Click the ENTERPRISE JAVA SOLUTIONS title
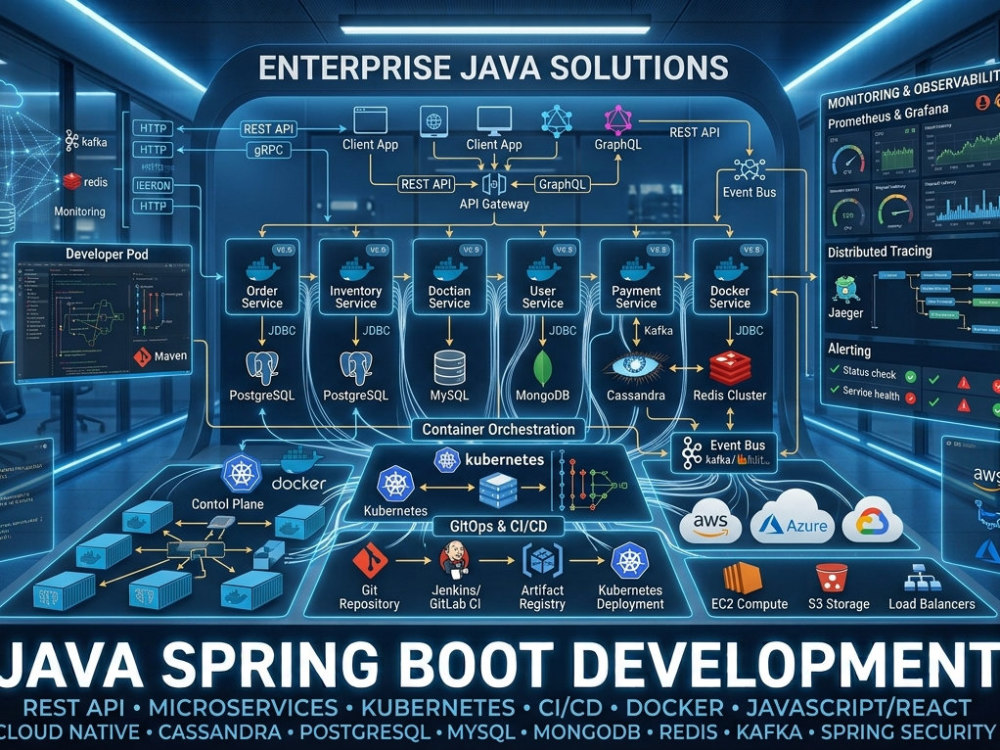This screenshot has height=750, width=1000. pos(493,68)
